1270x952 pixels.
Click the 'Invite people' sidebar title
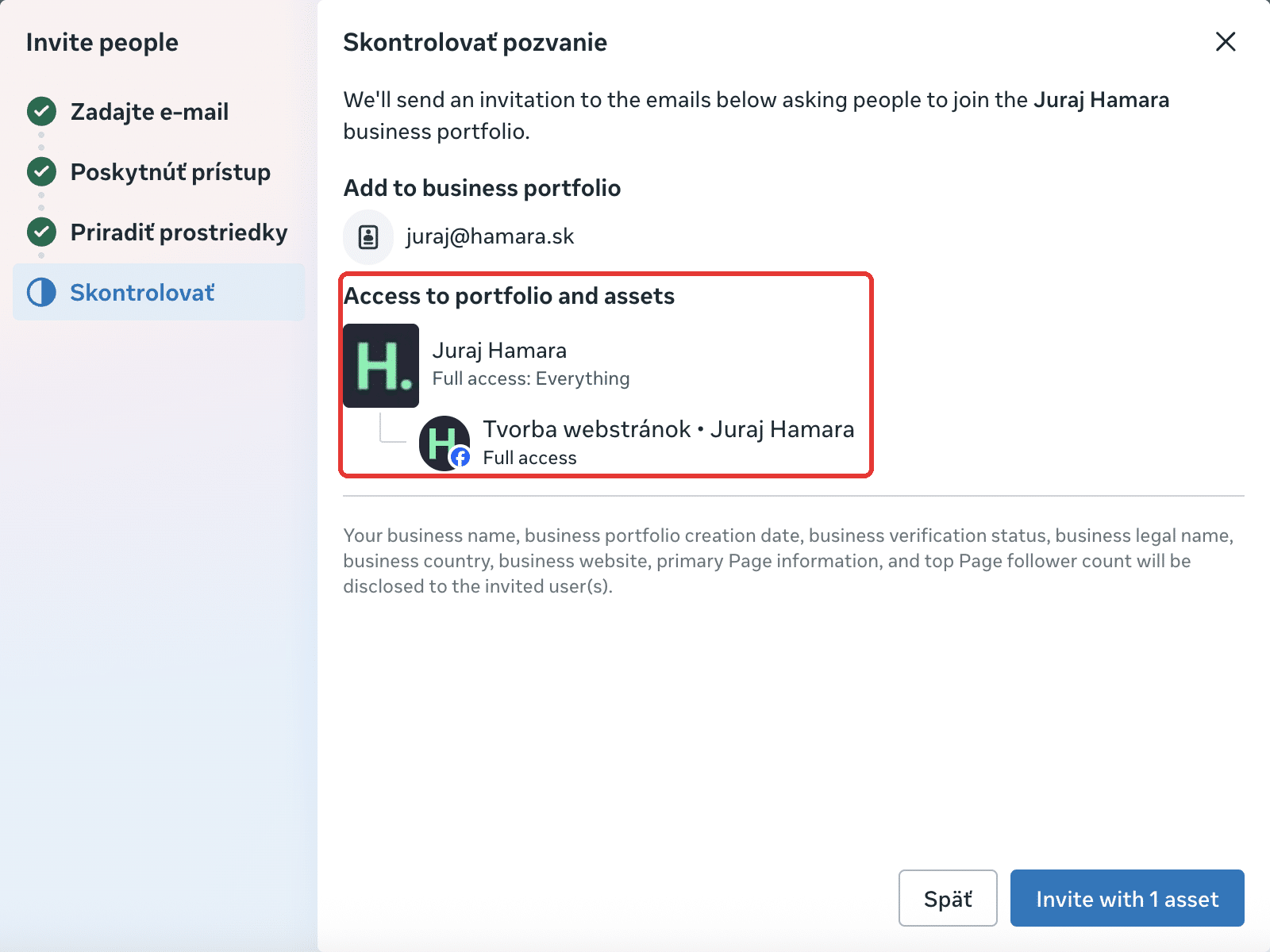tap(102, 42)
